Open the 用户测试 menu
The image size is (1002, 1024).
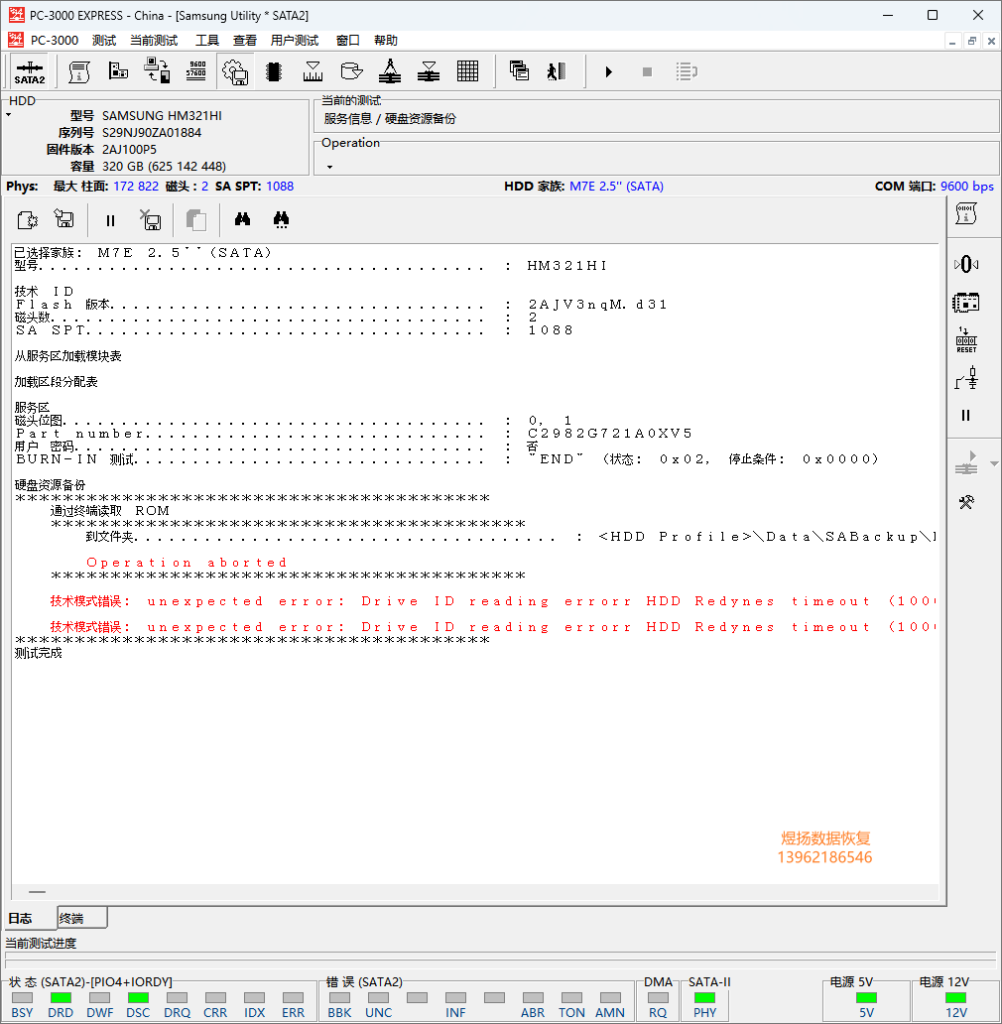(295, 40)
